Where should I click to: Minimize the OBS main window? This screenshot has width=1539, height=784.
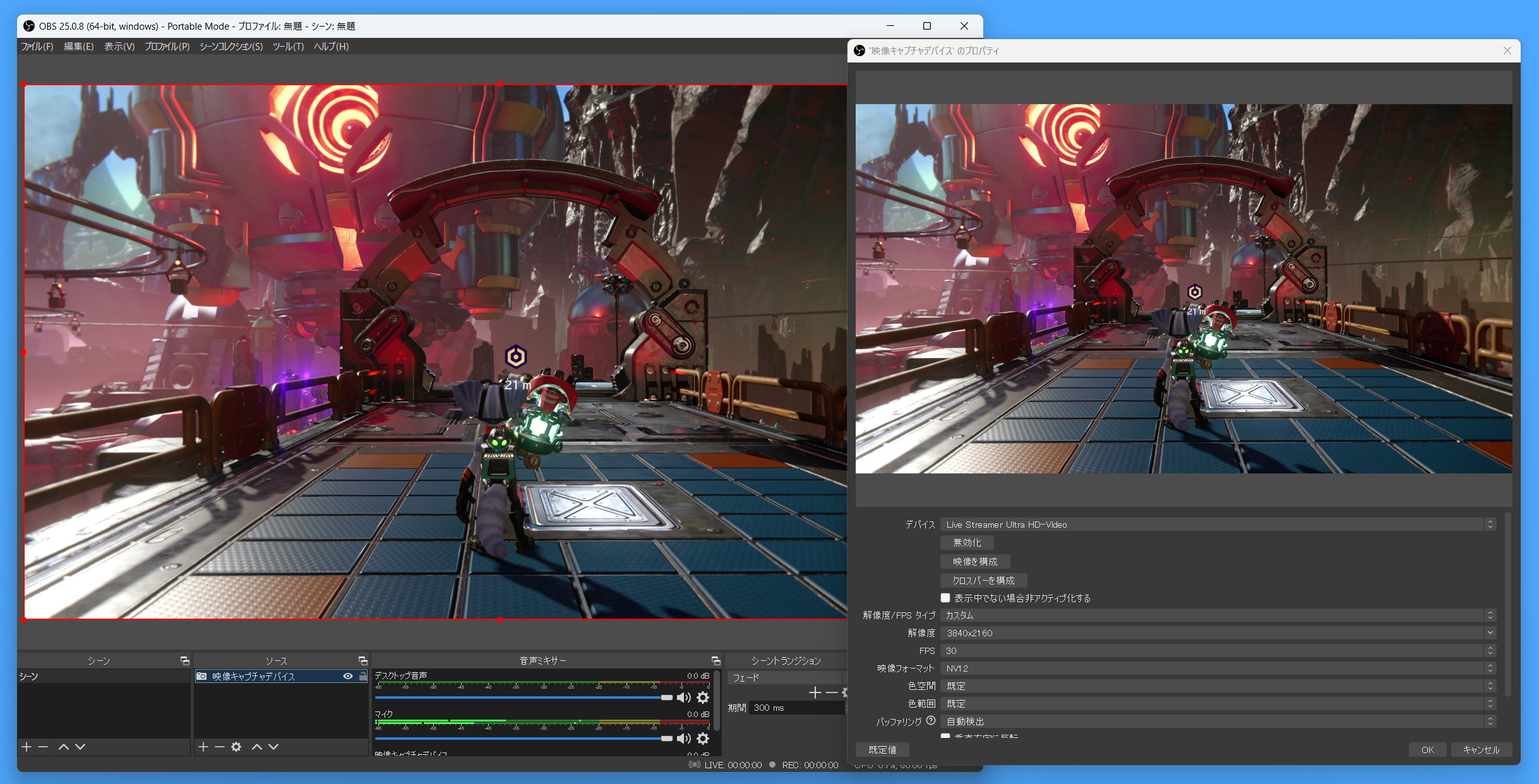(x=890, y=26)
